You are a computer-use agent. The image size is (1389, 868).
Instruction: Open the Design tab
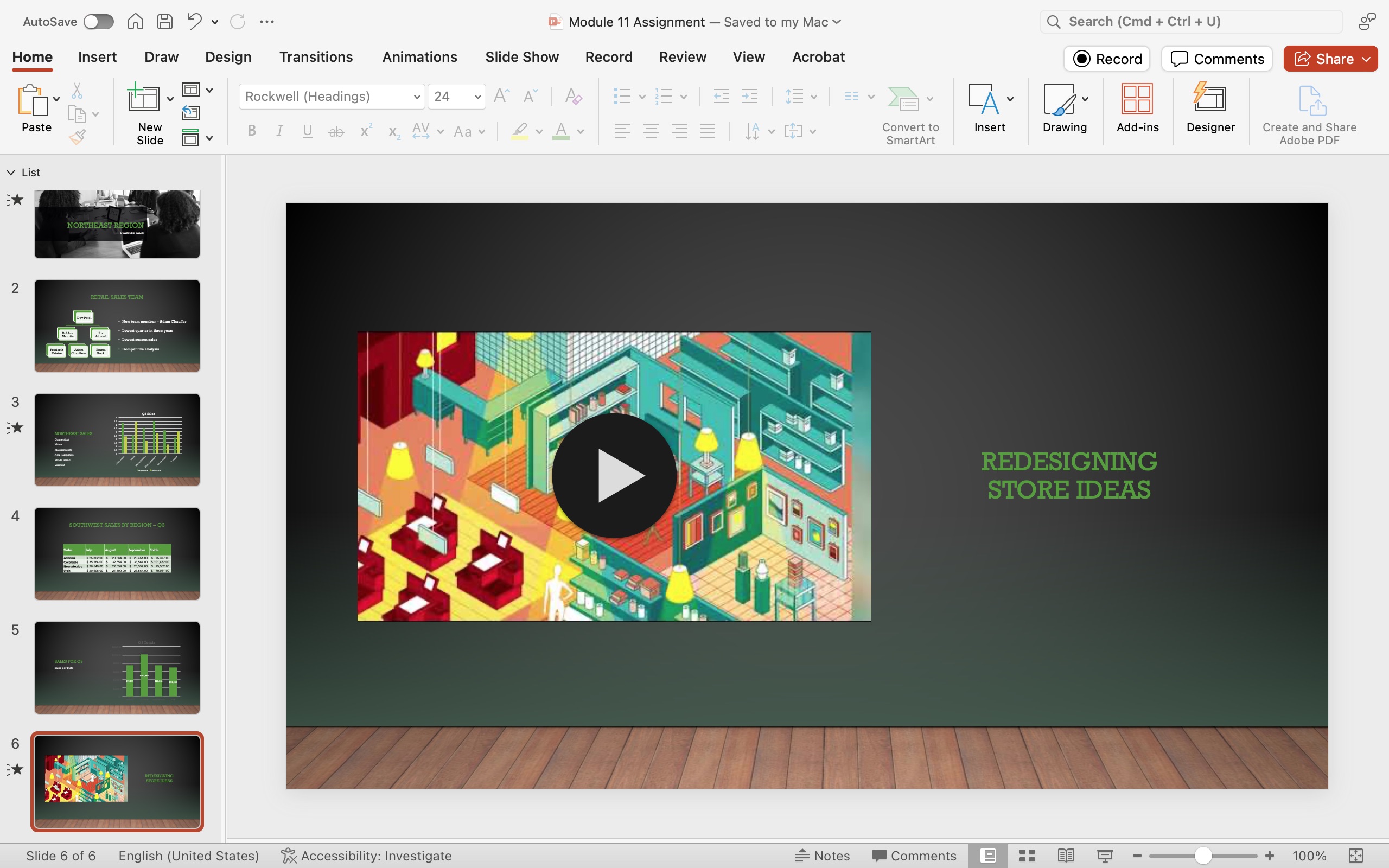click(228, 57)
